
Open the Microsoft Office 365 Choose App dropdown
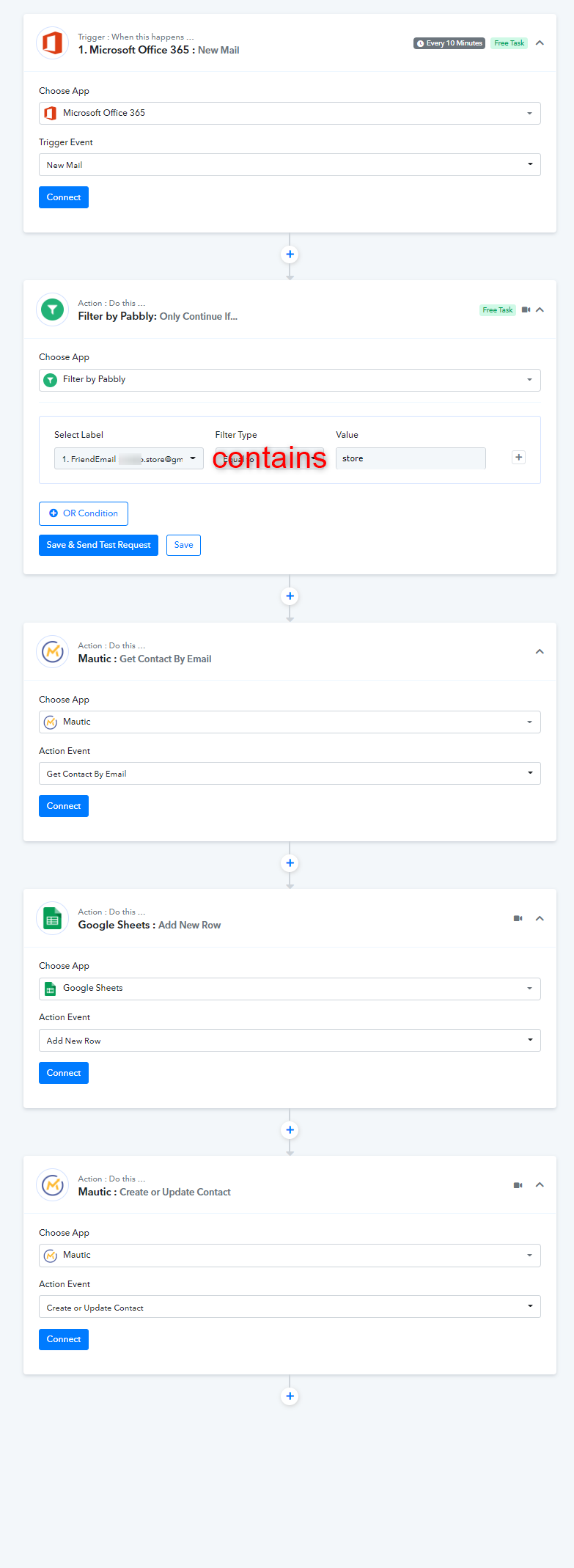pyautogui.click(x=290, y=113)
